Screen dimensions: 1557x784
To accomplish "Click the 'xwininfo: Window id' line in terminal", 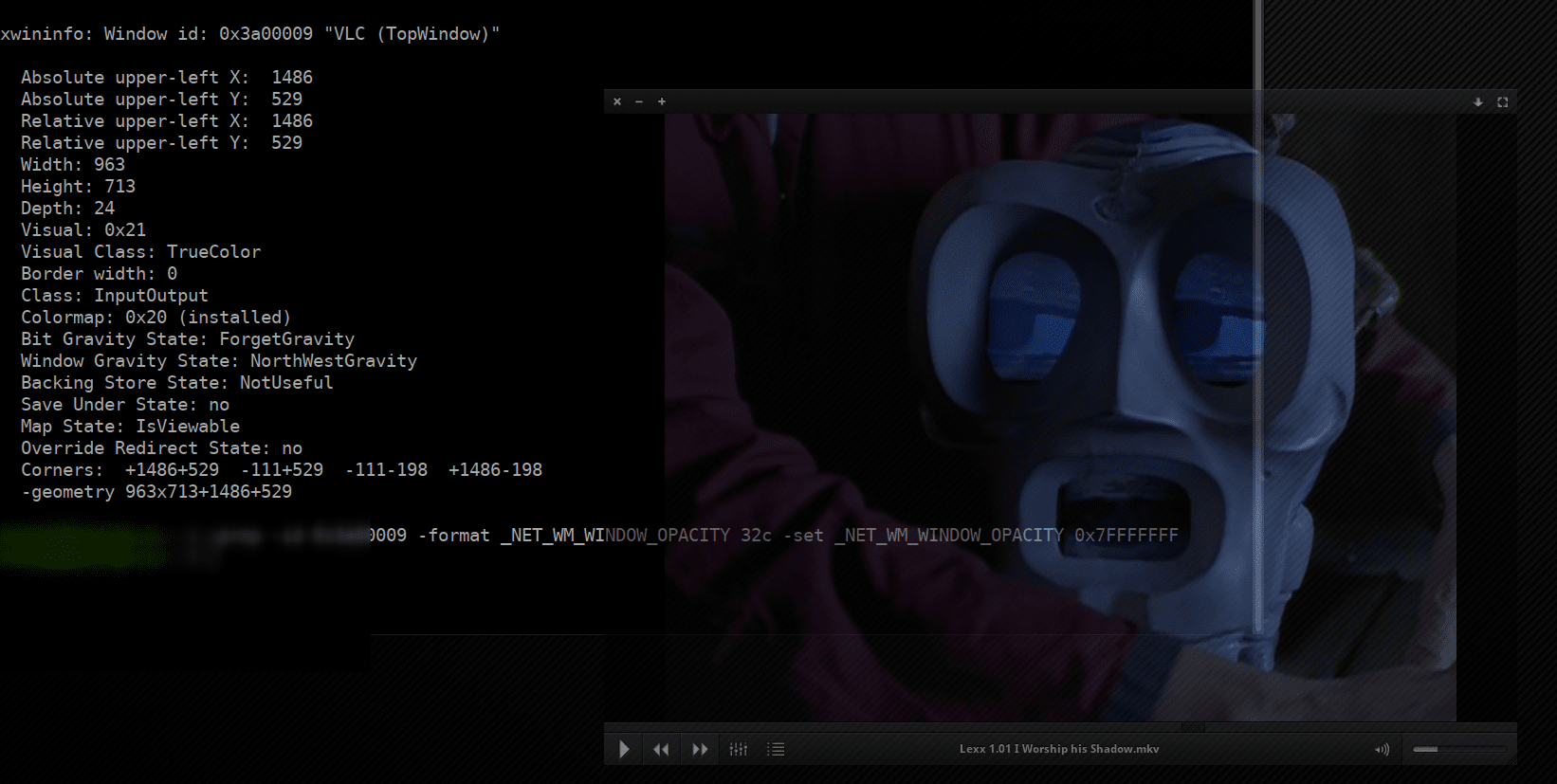I will pos(250,34).
